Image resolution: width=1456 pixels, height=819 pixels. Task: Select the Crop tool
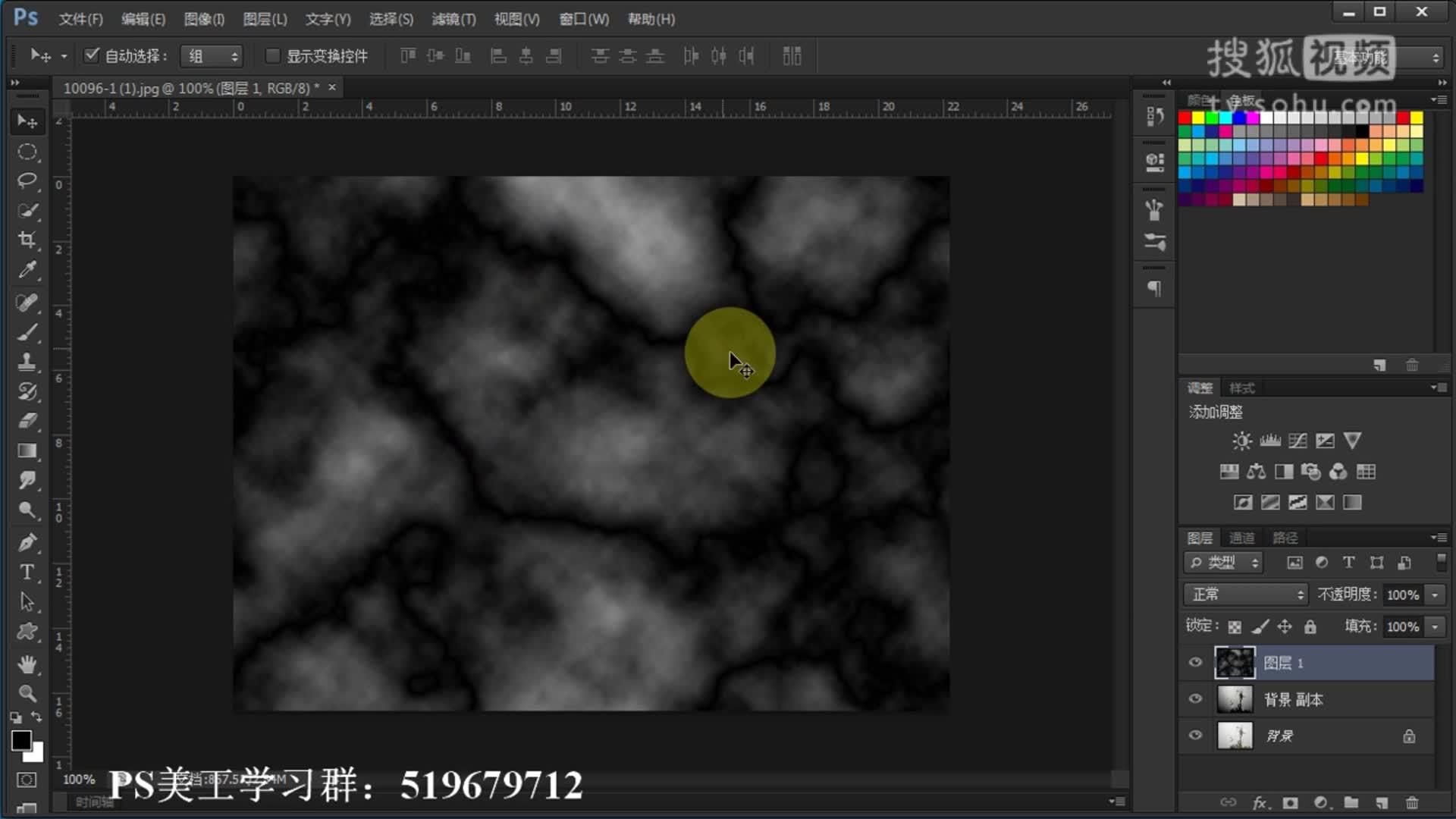pos(27,240)
